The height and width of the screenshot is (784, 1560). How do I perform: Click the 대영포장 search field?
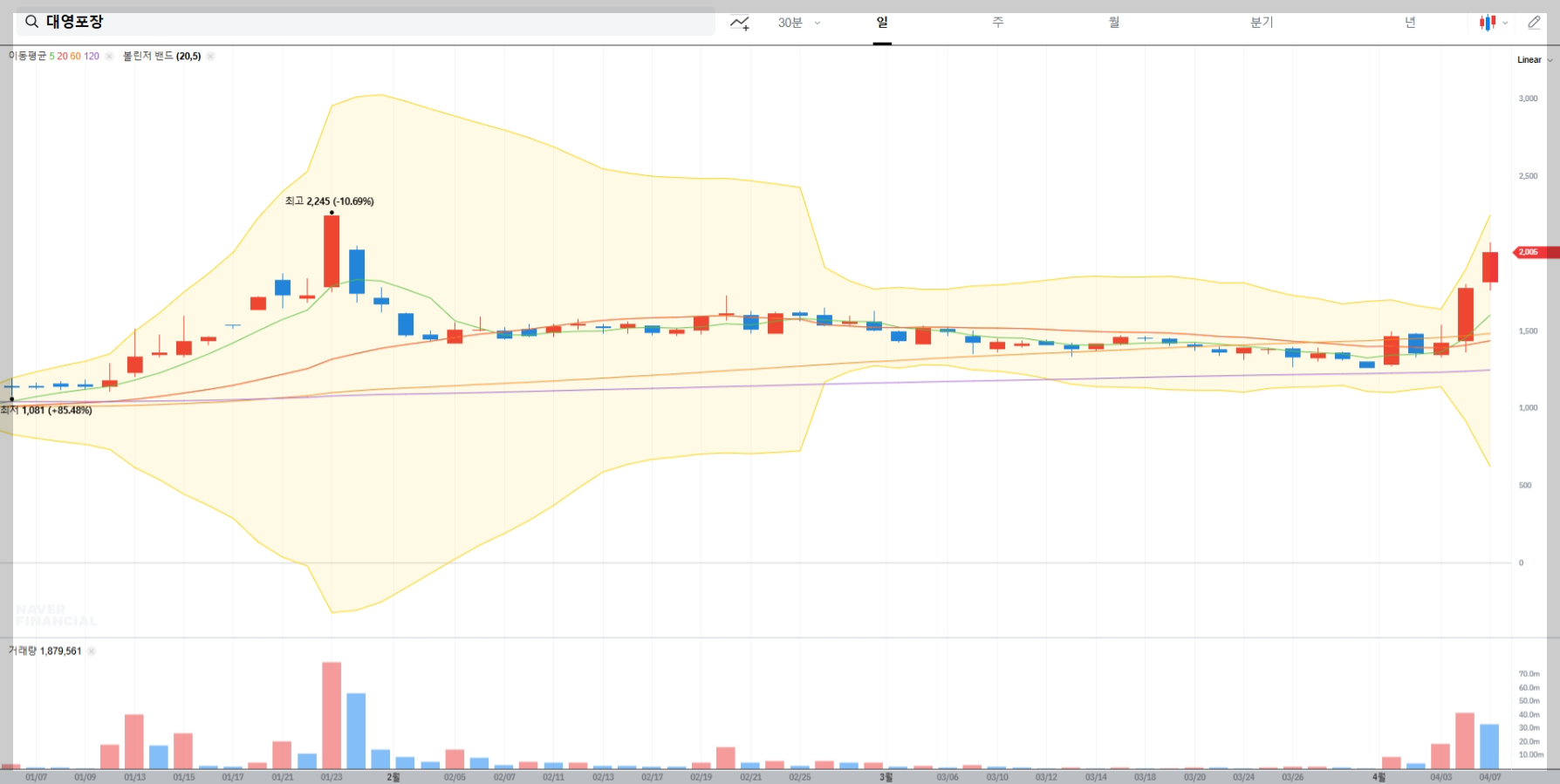(366, 22)
